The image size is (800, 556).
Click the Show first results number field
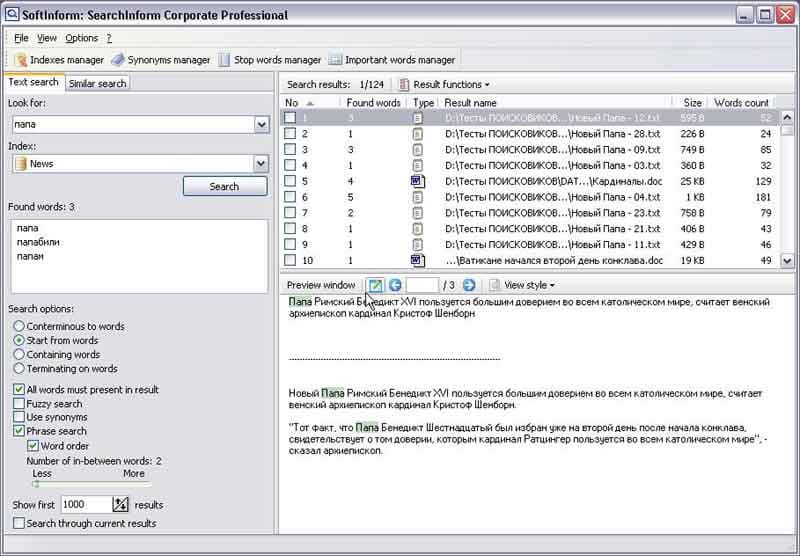point(86,504)
